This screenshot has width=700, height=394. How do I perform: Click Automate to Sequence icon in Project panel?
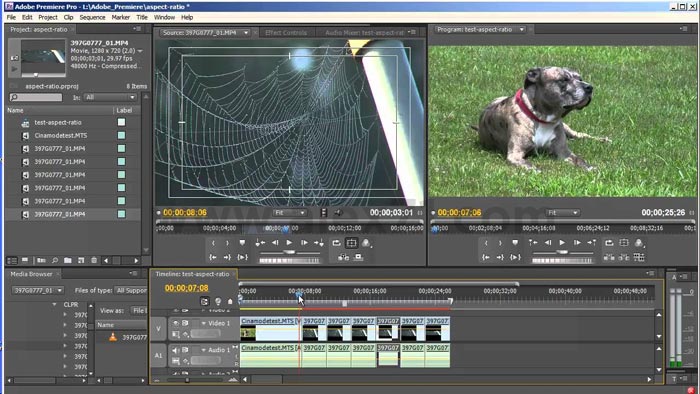(42, 260)
